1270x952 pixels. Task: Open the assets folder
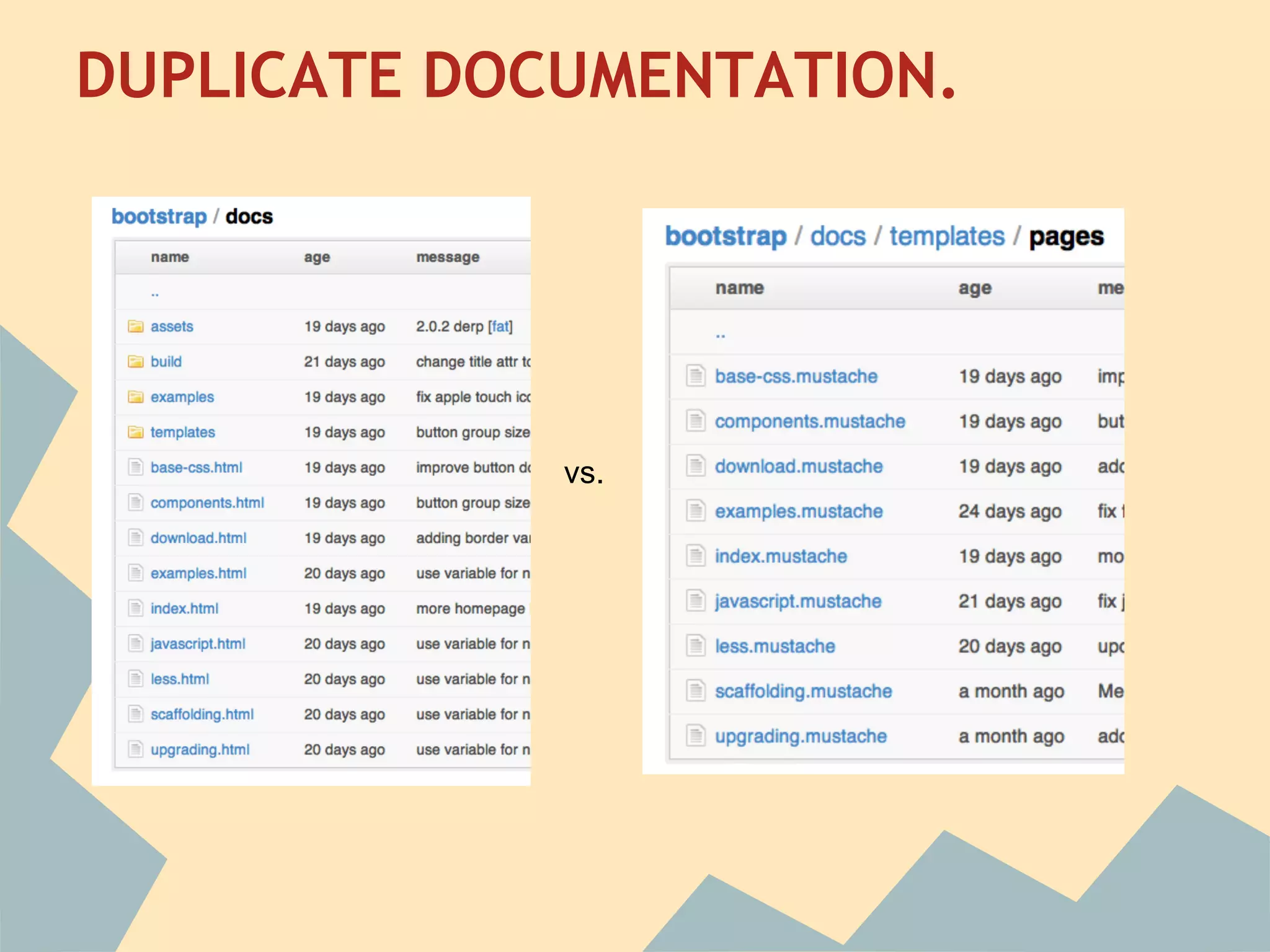click(x=172, y=326)
